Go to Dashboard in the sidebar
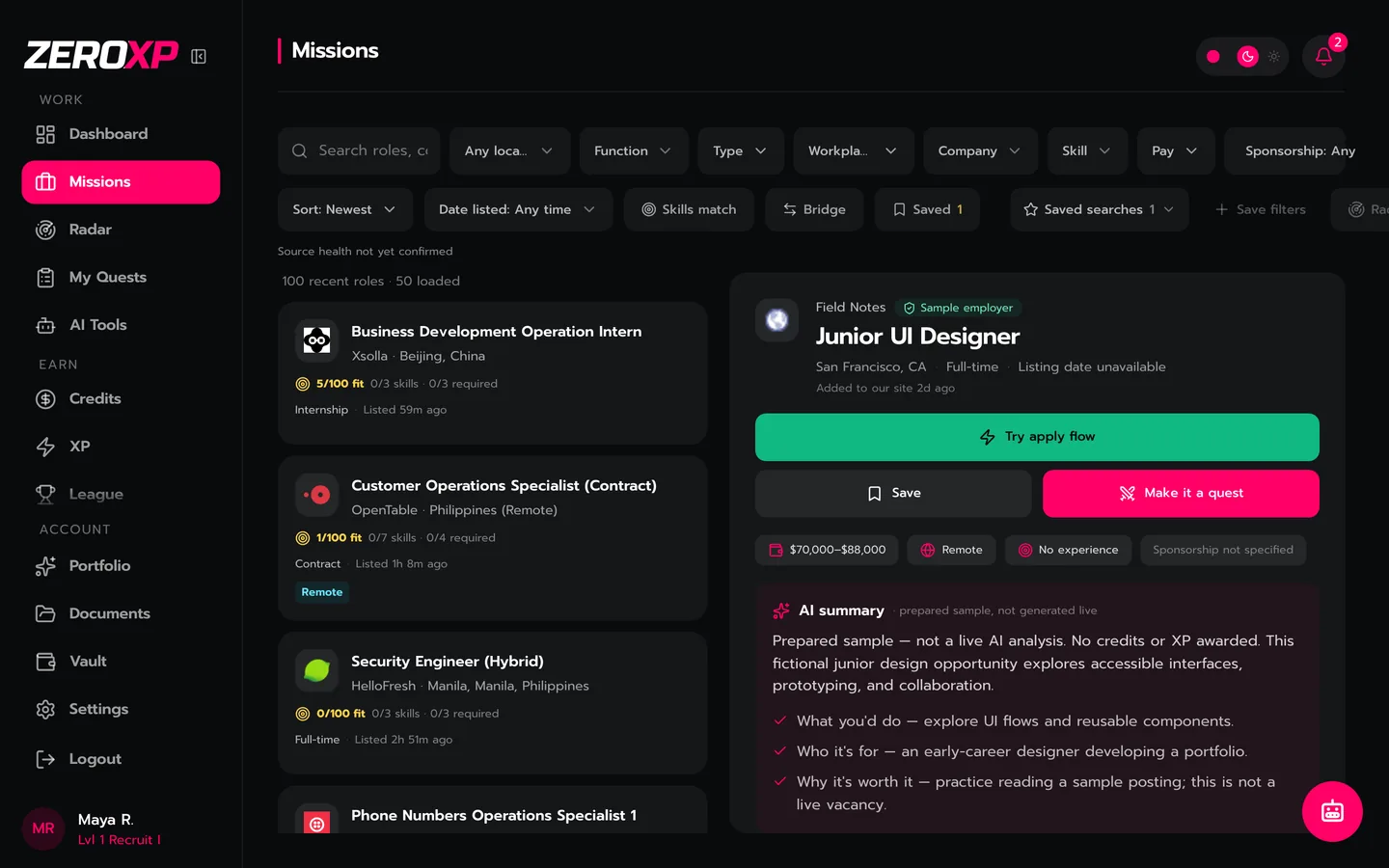This screenshot has height=868, width=1389. pyautogui.click(x=121, y=134)
